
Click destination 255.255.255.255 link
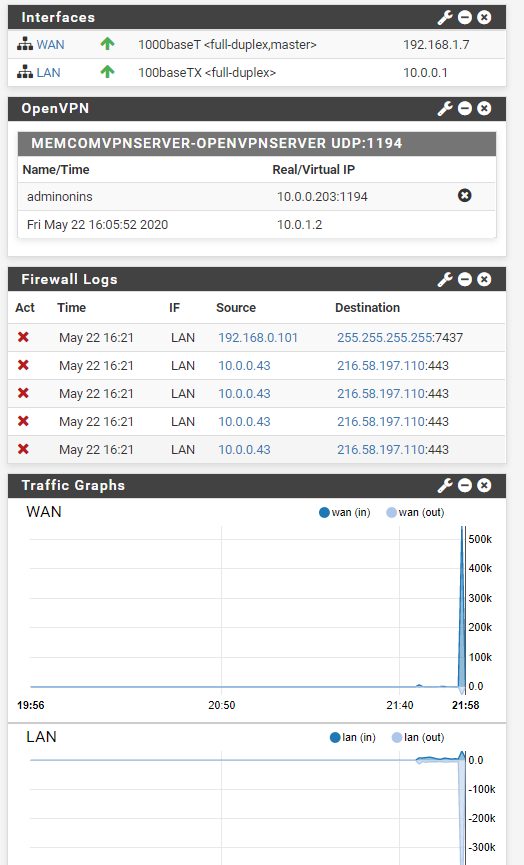385,338
